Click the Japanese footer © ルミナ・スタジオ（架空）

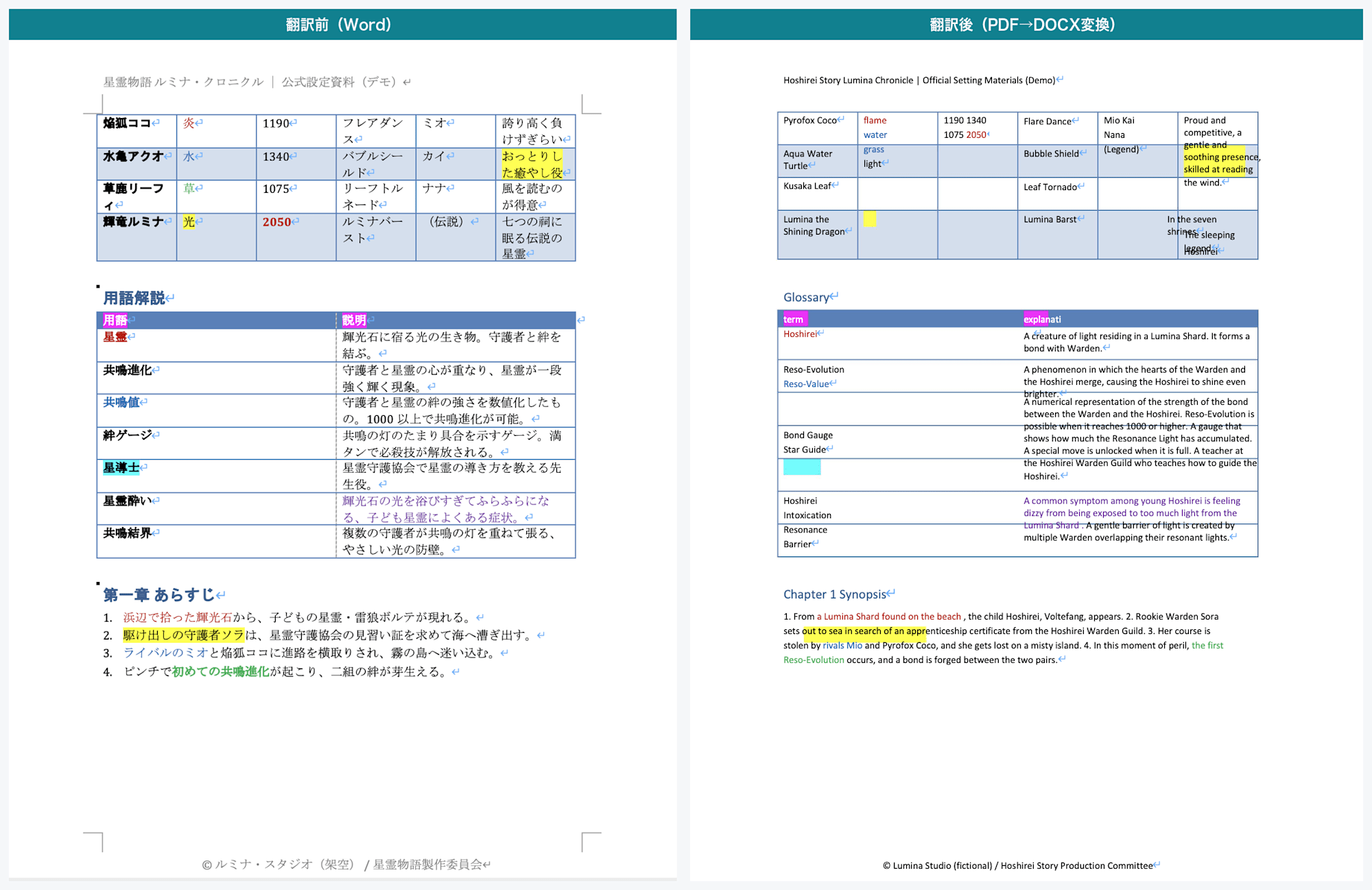279,864
